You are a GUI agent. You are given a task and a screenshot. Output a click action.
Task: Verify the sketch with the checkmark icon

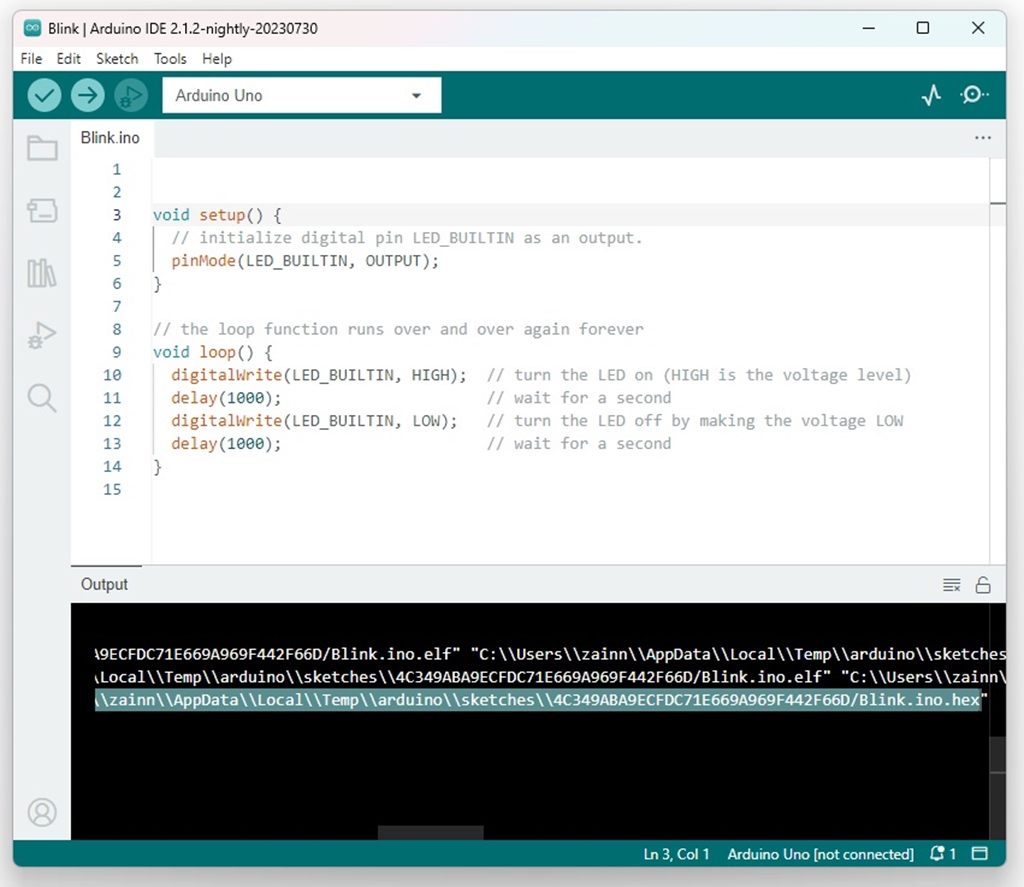[x=43, y=95]
